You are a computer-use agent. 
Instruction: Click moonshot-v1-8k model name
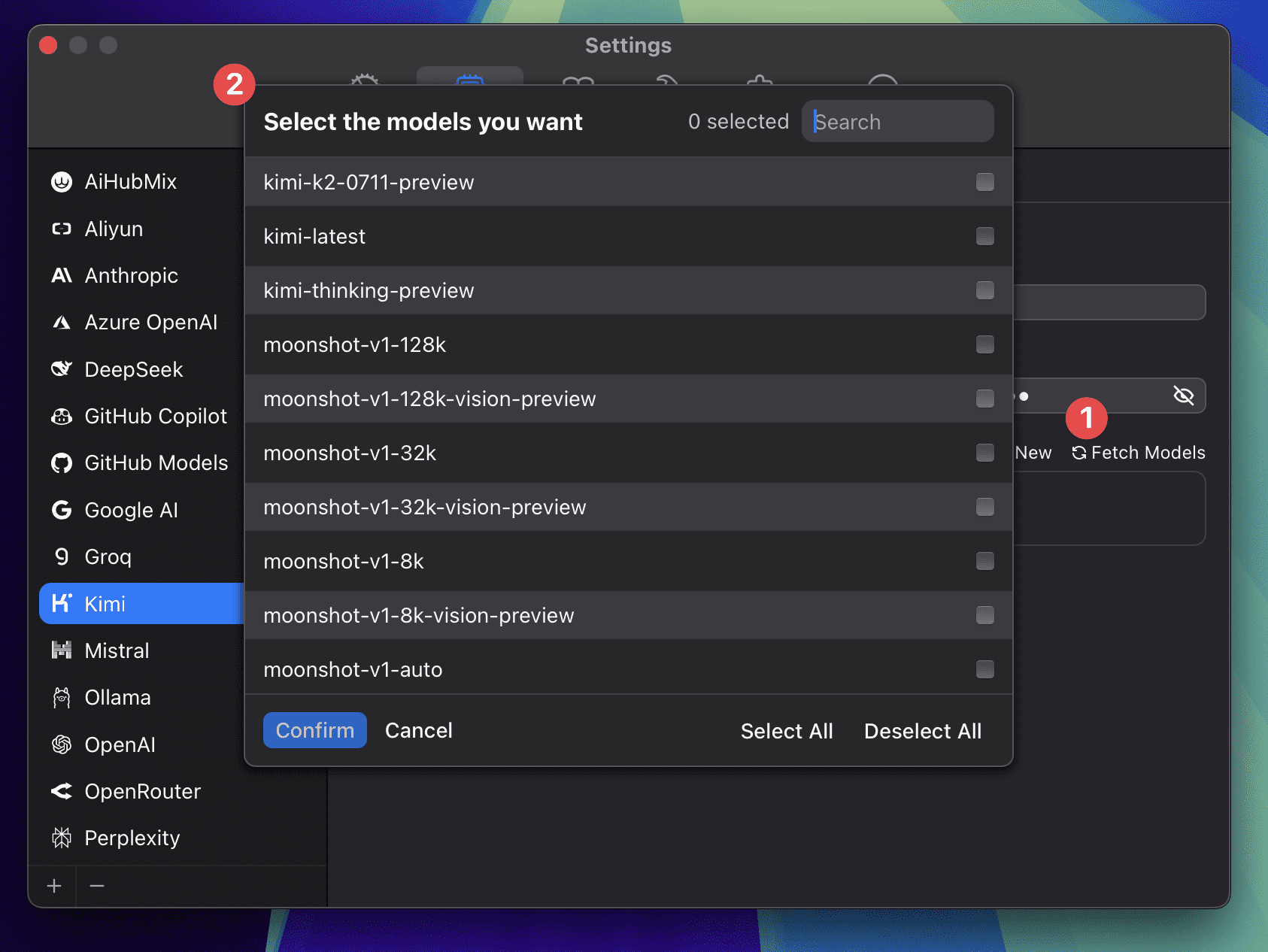pyautogui.click(x=344, y=561)
